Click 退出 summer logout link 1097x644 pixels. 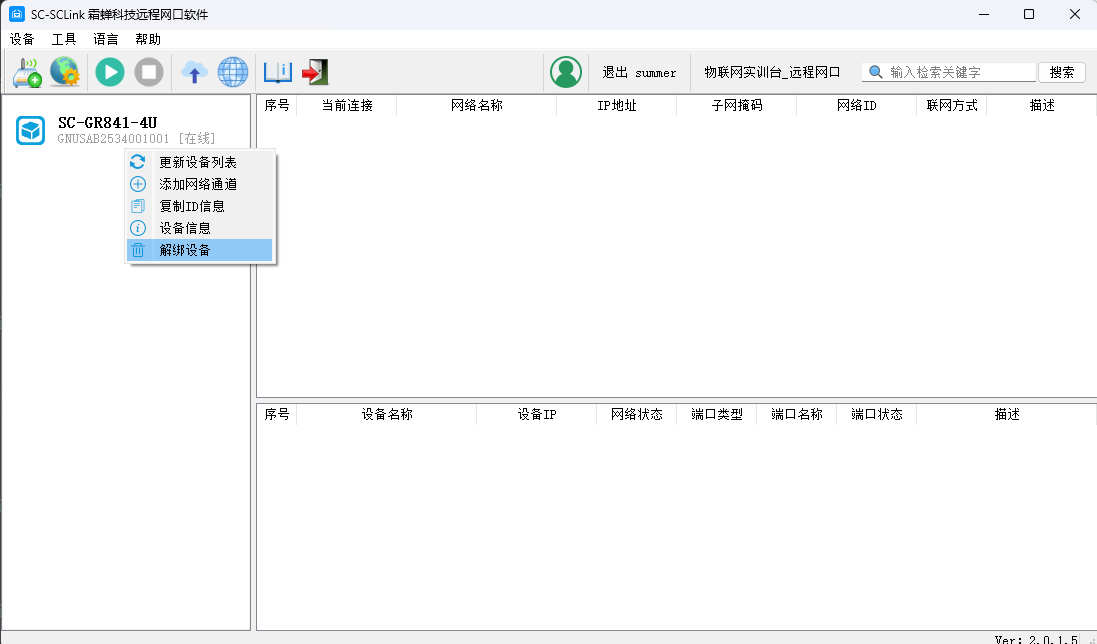639,73
